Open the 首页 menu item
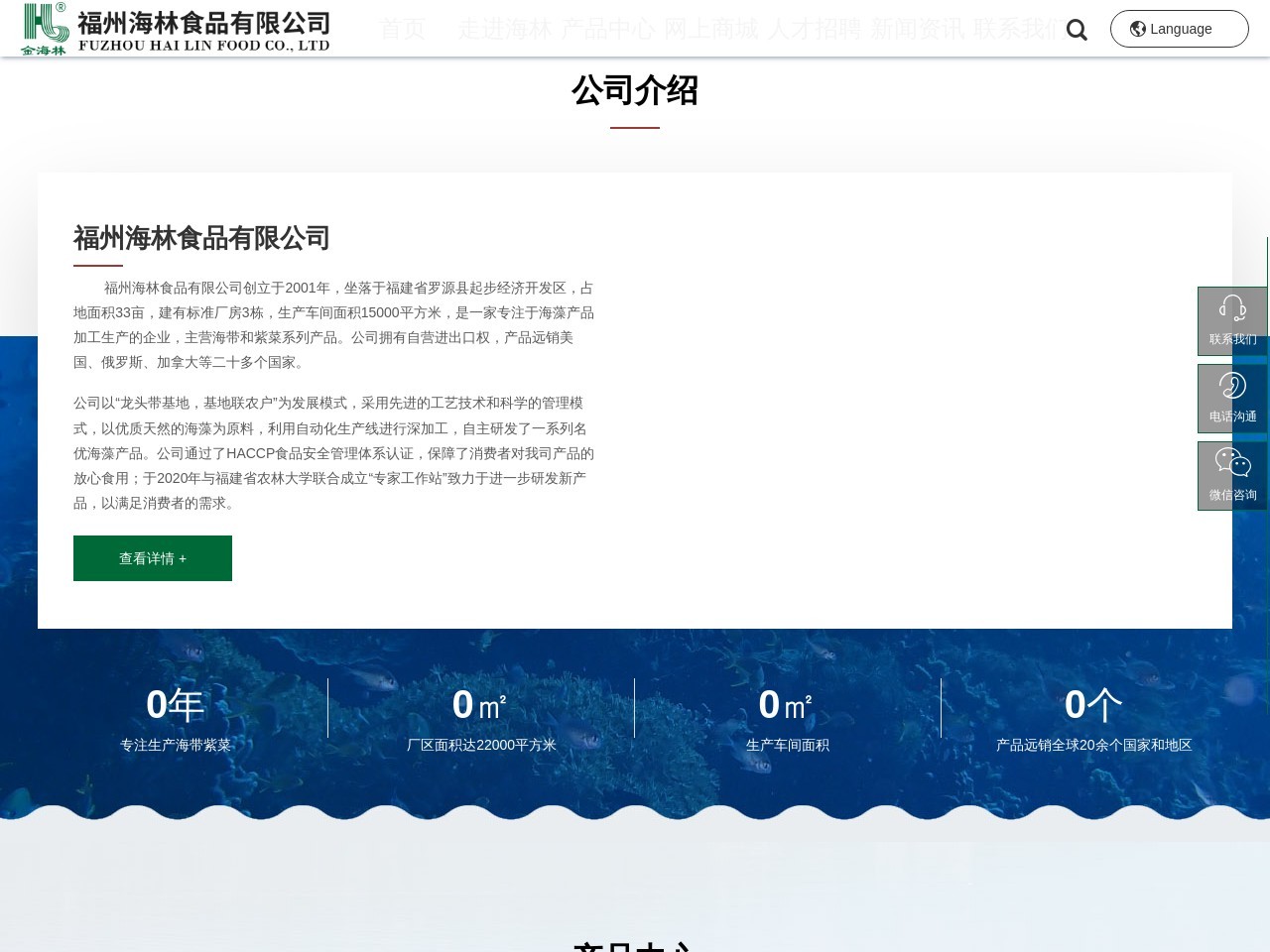This screenshot has width=1270, height=952. (403, 29)
